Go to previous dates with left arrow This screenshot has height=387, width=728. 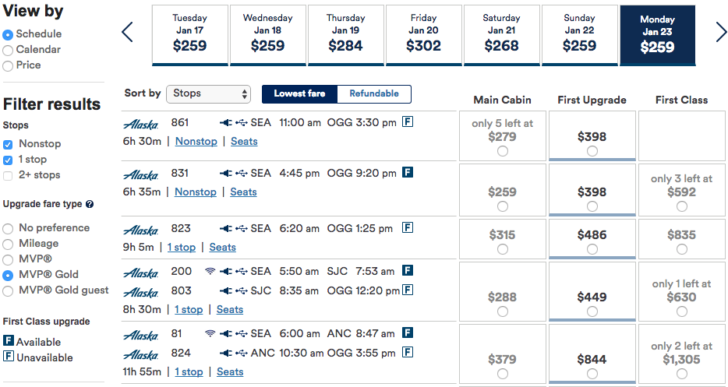click(127, 32)
